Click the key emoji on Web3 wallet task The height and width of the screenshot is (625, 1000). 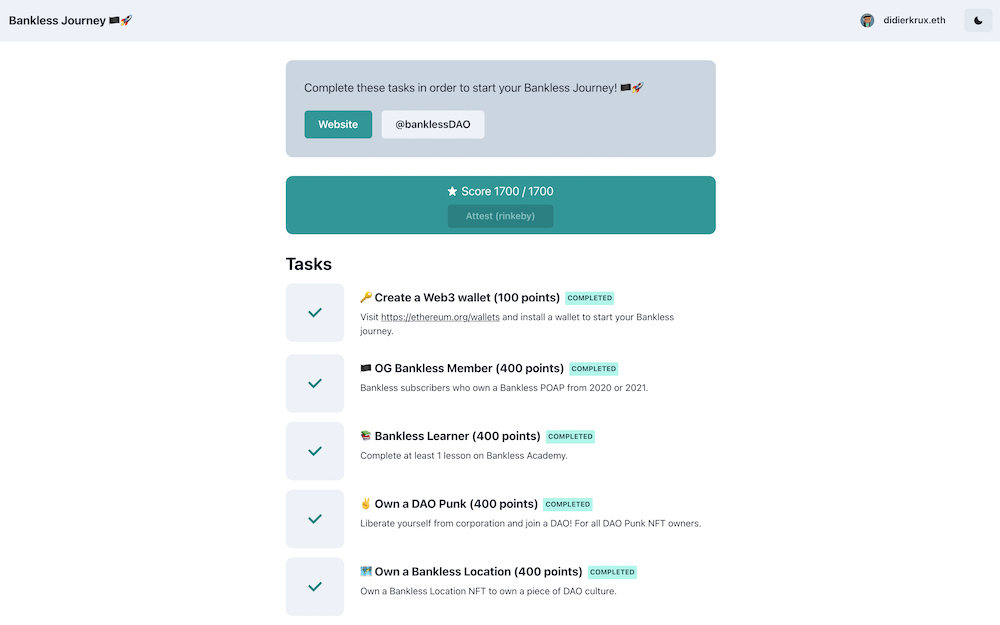(366, 297)
